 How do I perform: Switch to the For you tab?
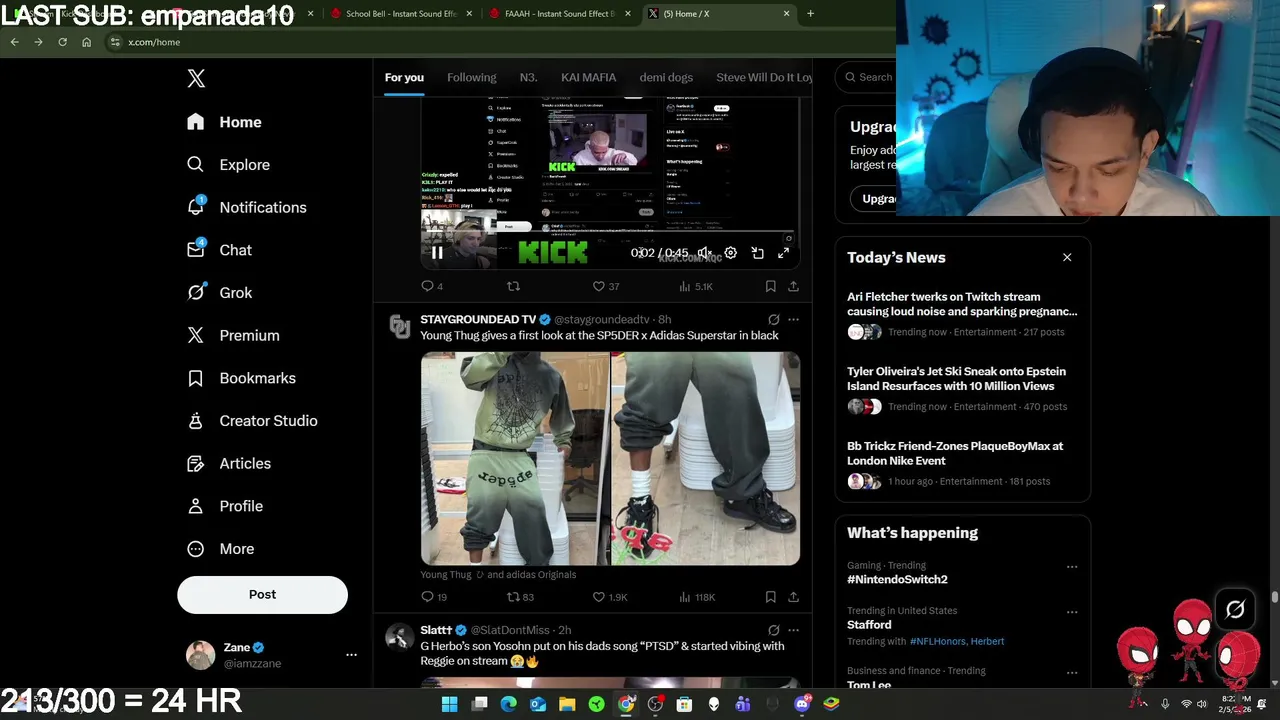click(404, 77)
